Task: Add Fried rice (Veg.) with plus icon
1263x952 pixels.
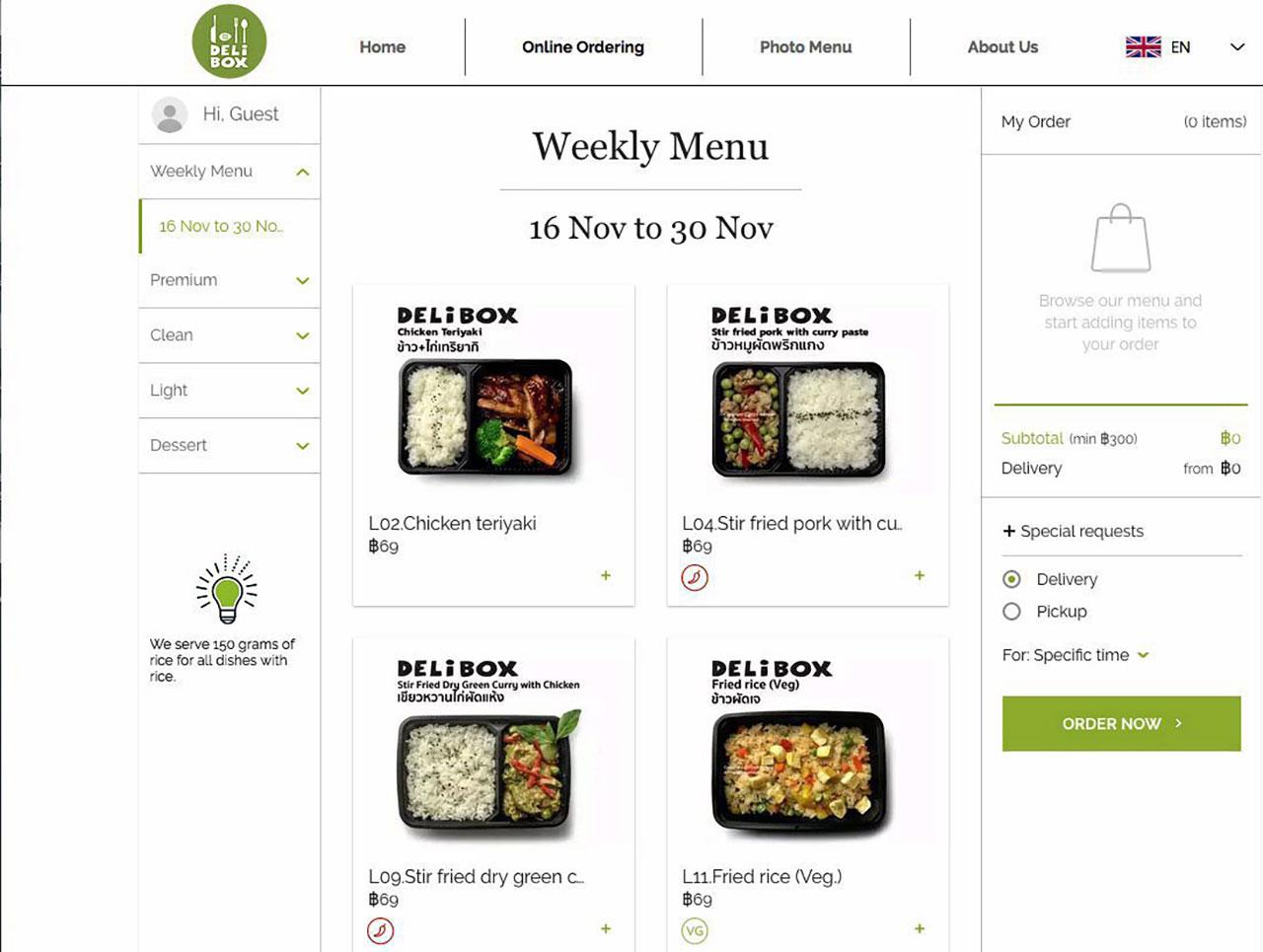Action: coord(920,928)
